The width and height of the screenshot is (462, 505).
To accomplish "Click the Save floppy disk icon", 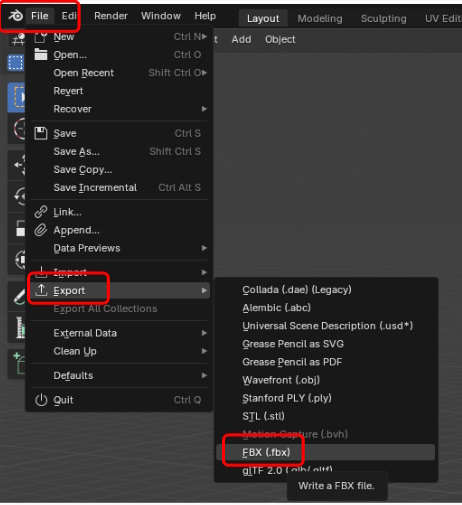I will point(41,133).
